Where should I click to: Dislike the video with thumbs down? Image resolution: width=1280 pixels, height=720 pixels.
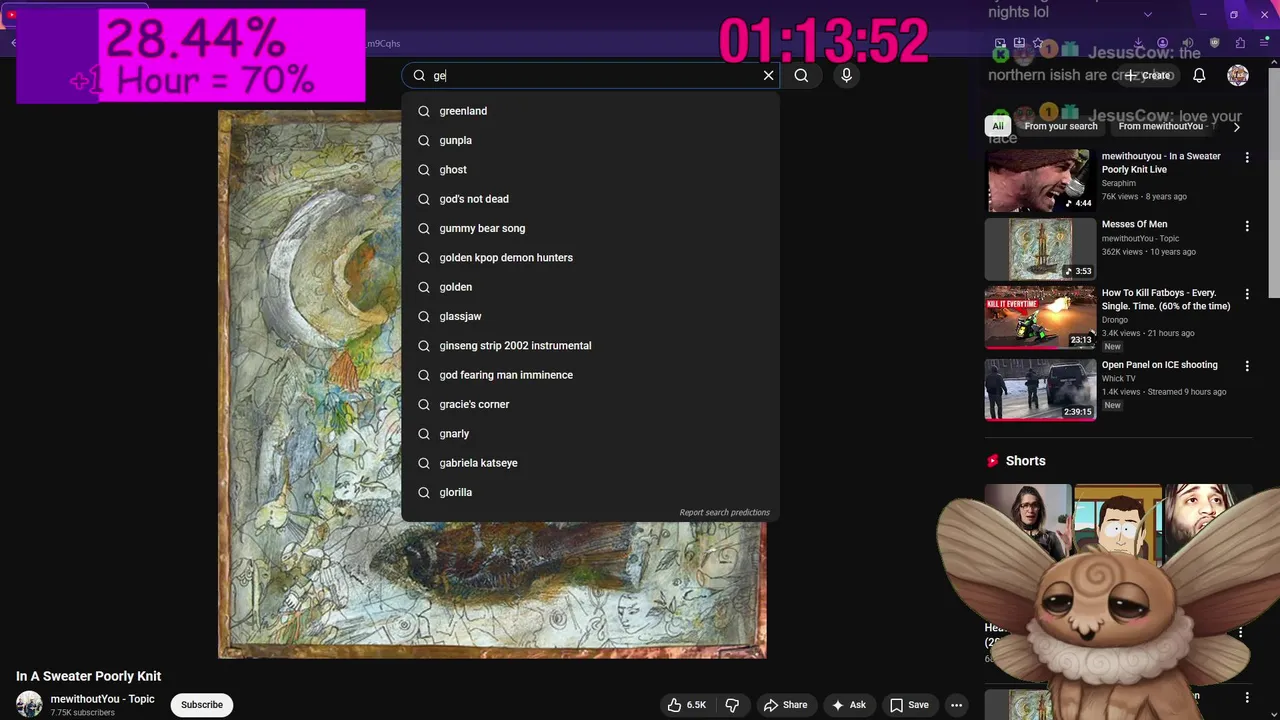pyautogui.click(x=732, y=705)
